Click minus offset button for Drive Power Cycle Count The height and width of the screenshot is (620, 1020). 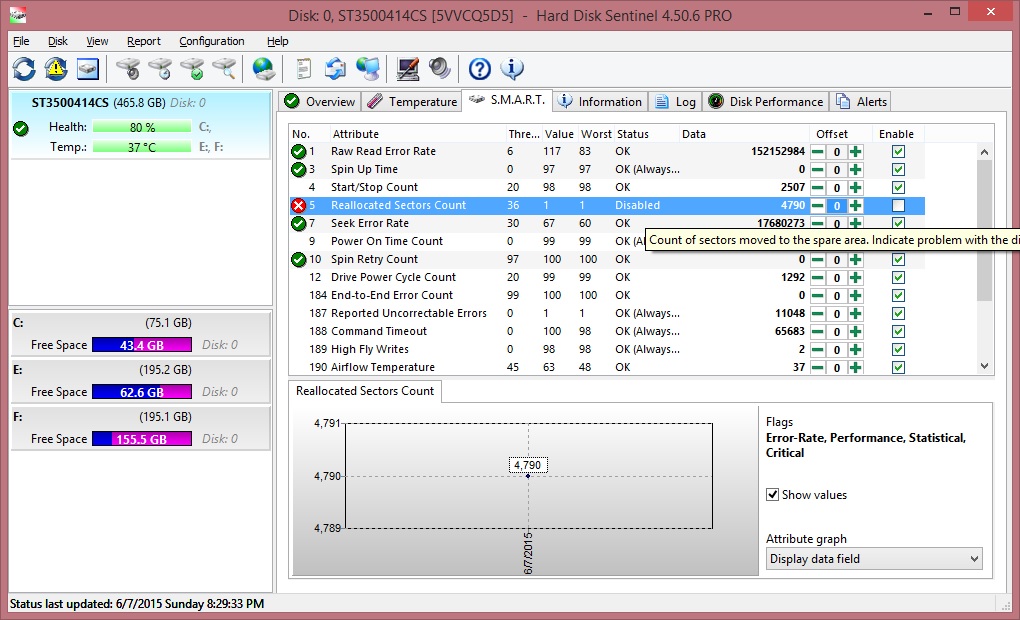coord(818,278)
